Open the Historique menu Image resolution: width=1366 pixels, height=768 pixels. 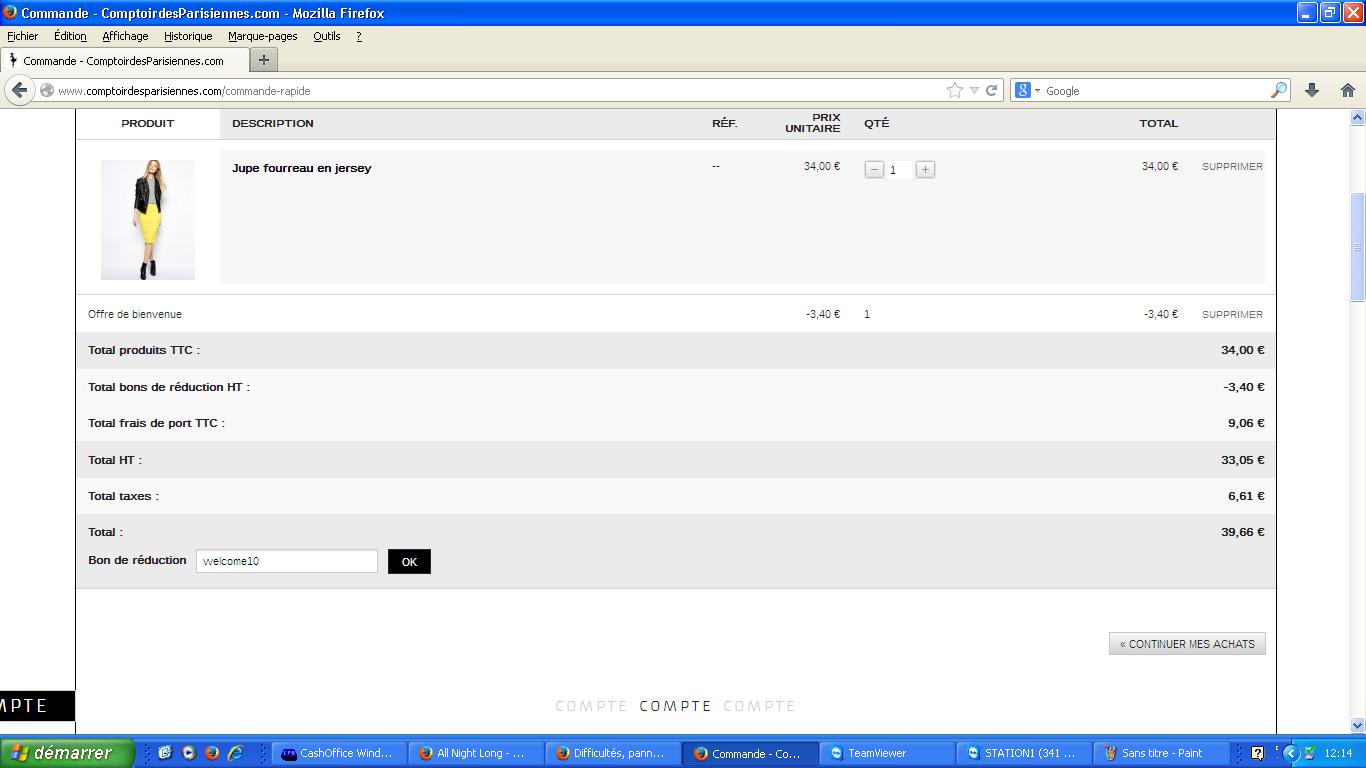[x=188, y=36]
